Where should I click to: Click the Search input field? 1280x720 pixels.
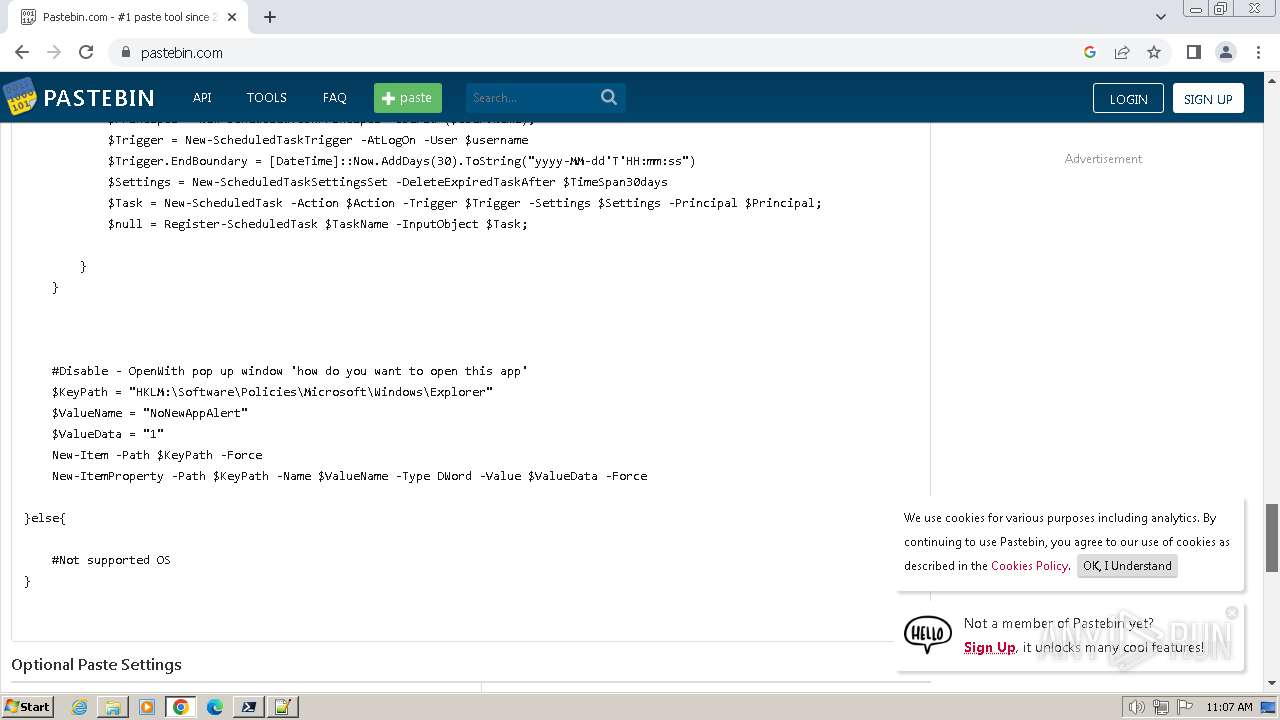532,97
